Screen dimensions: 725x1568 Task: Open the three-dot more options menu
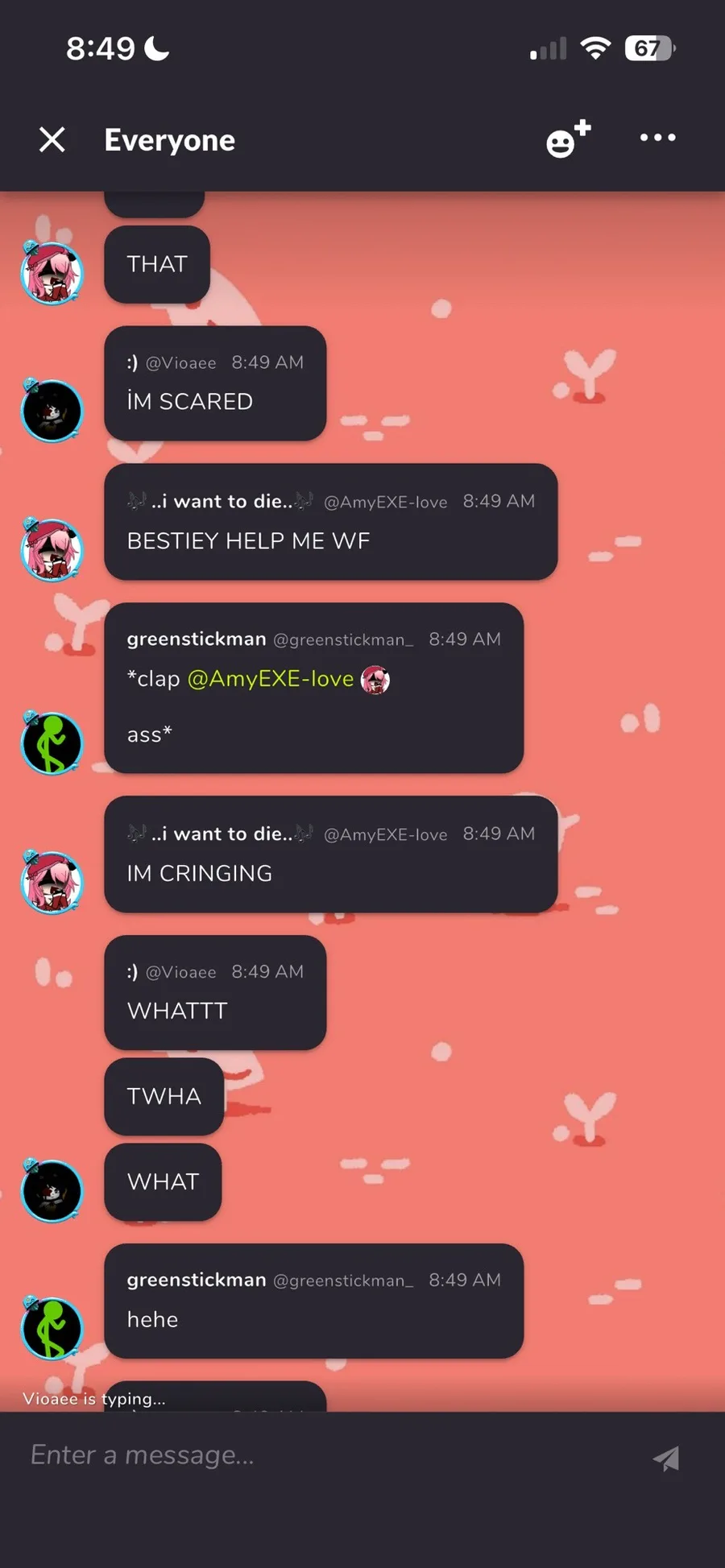pyautogui.click(x=657, y=138)
